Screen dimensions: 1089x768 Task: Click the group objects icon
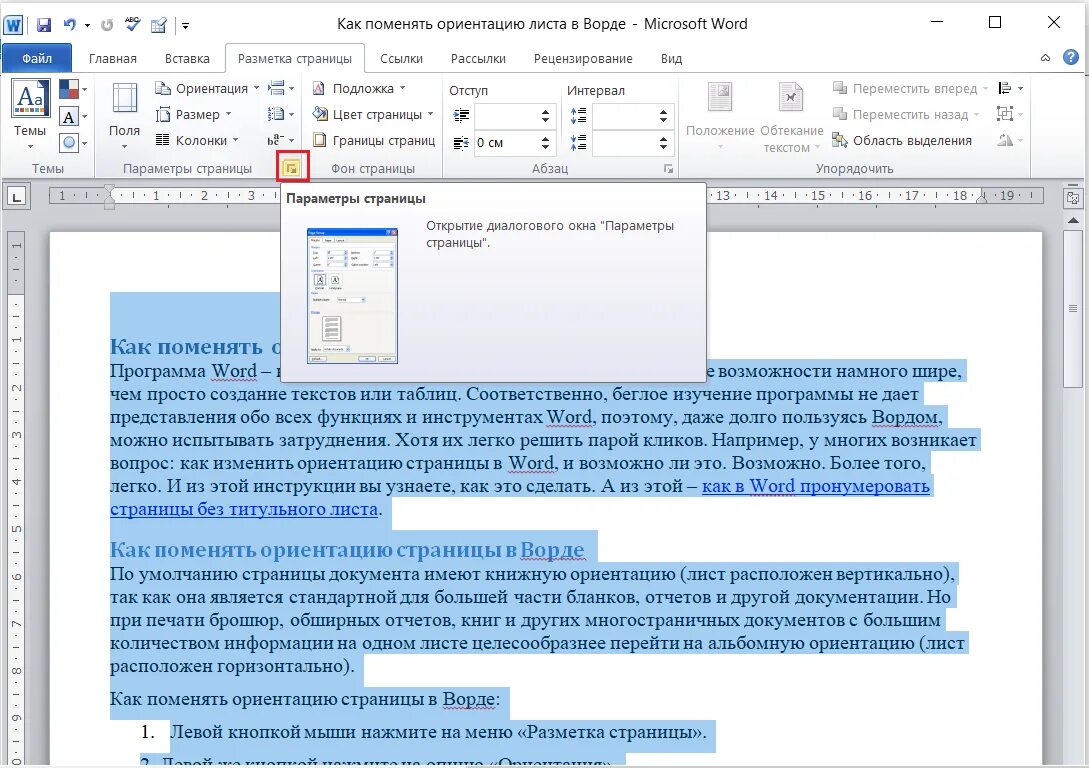(1008, 115)
